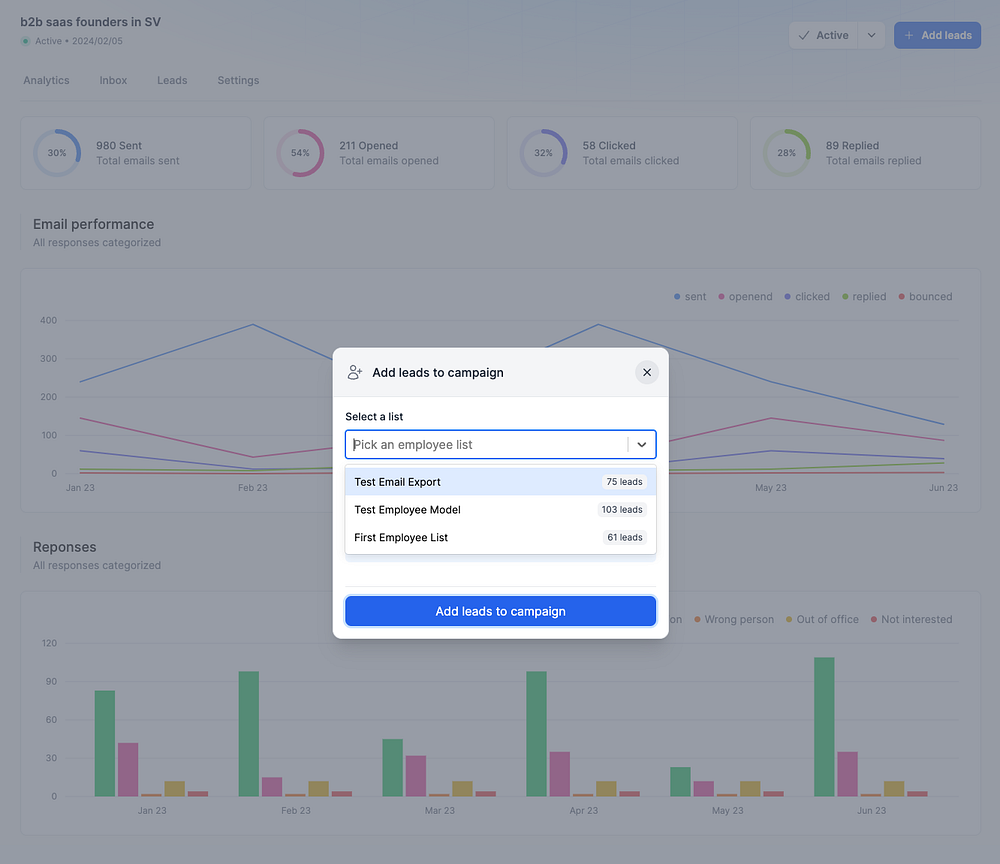The height and width of the screenshot is (864, 1000).
Task: Close the Add leads to campaign dialog
Action: point(647,372)
